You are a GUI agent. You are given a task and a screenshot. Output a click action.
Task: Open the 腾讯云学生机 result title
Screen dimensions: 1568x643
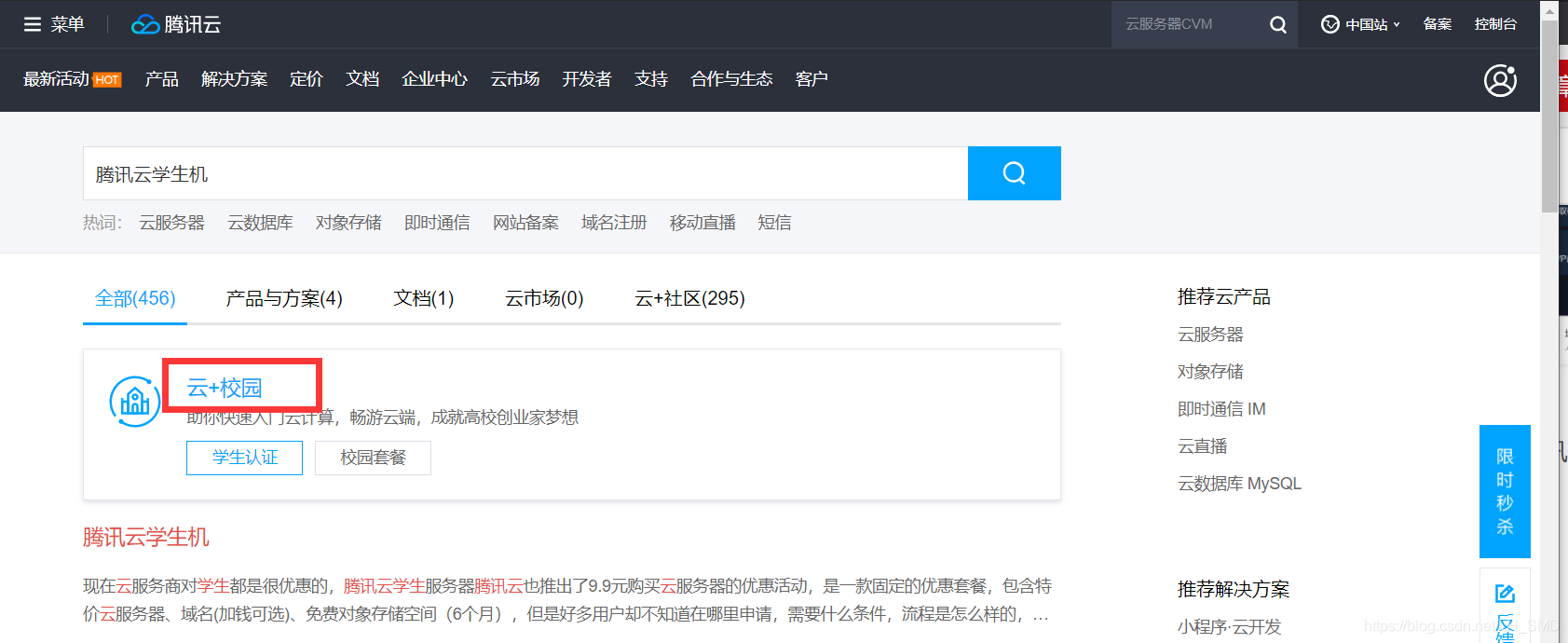coord(146,538)
